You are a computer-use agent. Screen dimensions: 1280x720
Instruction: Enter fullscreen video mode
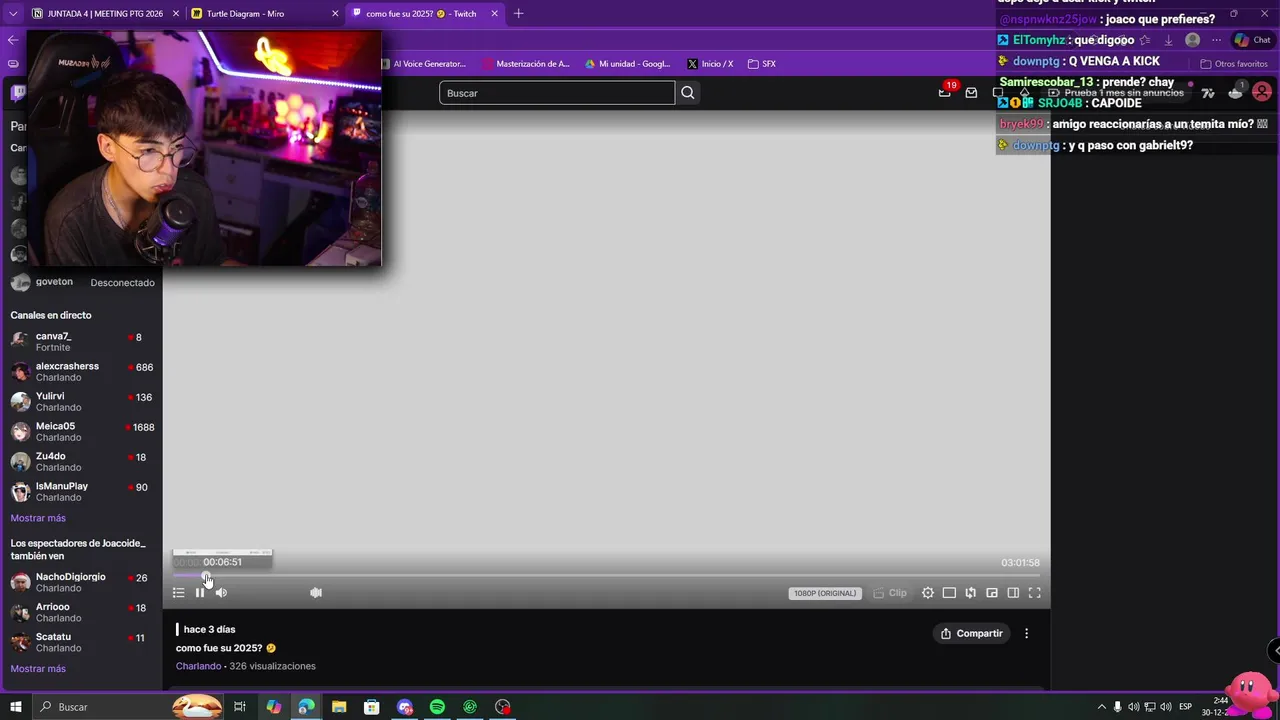tap(1035, 593)
